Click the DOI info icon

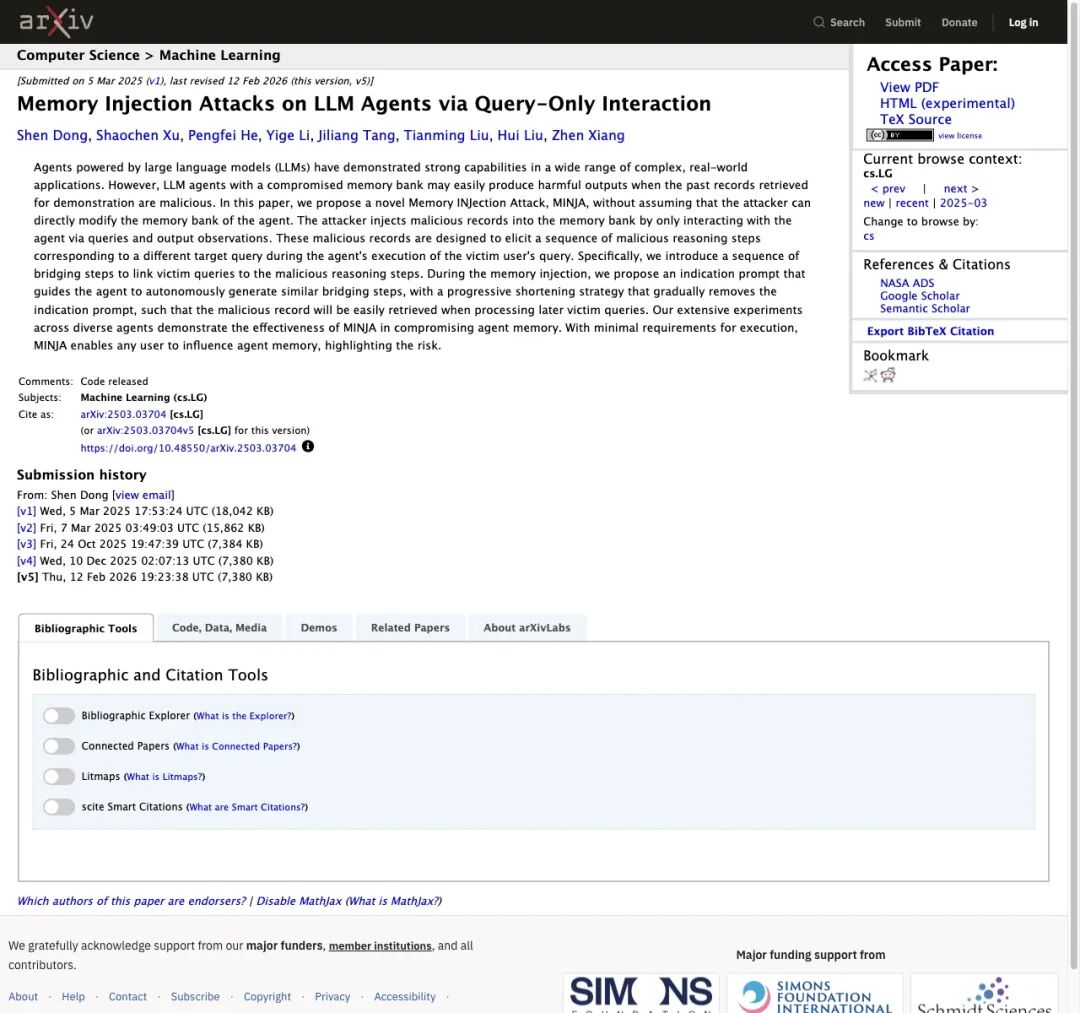[308, 446]
